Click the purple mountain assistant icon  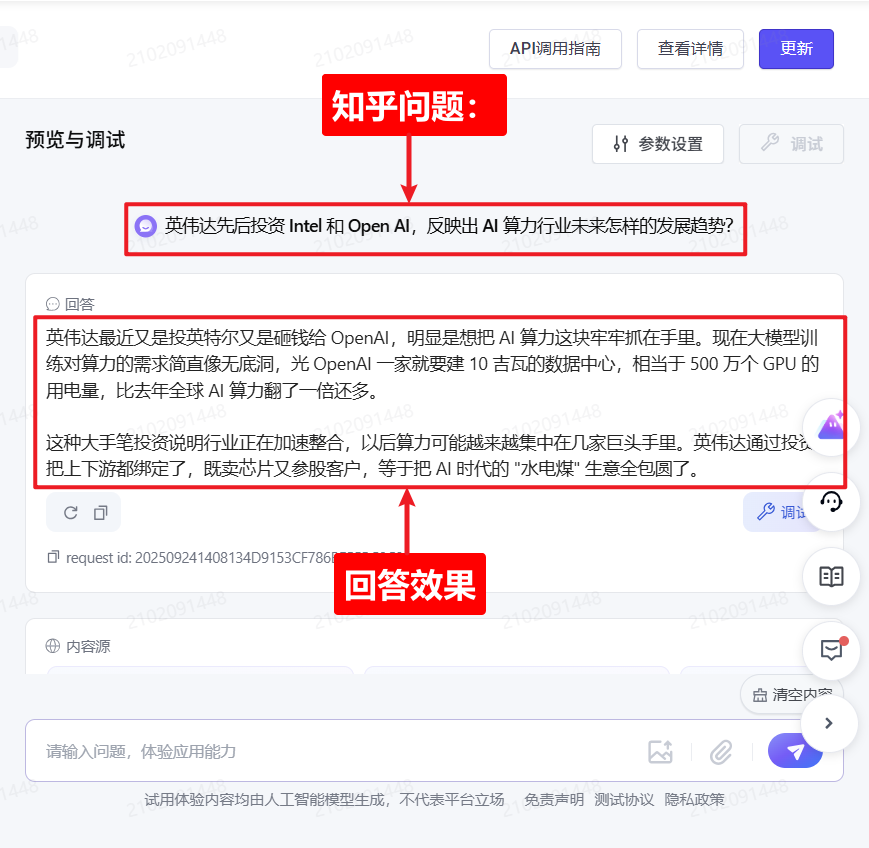tap(831, 427)
